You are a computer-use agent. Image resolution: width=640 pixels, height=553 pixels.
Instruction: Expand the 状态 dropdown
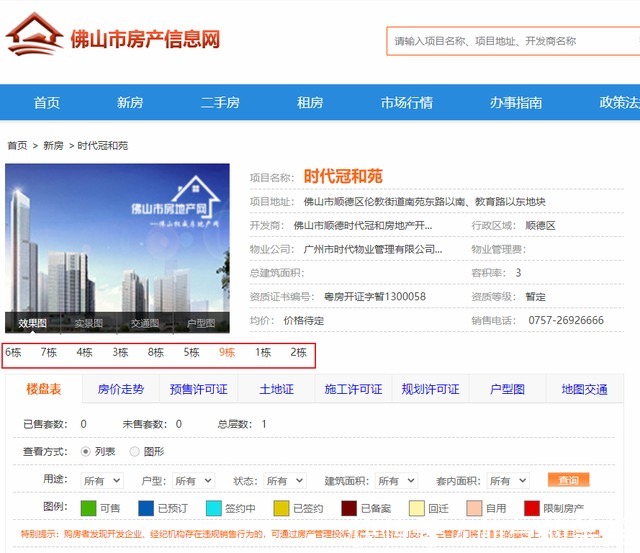click(285, 481)
